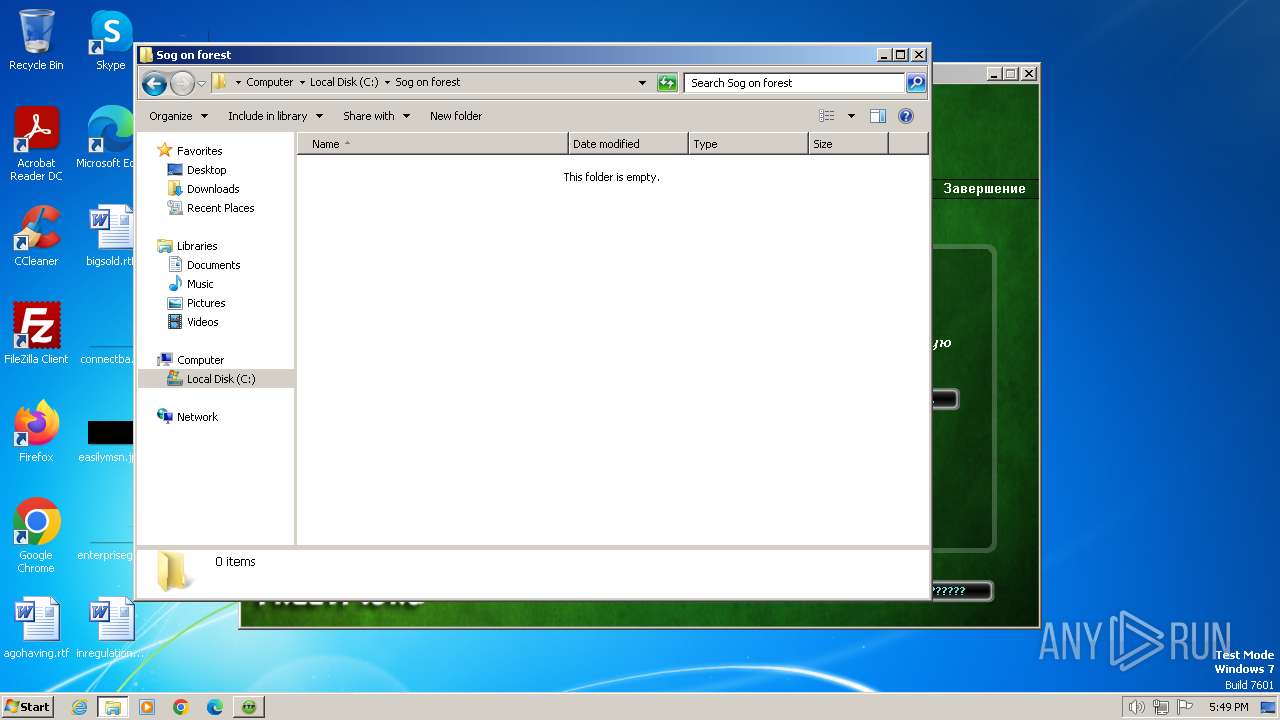
Task: Expand the Computer breadcrumb arrow
Action: coord(302,82)
